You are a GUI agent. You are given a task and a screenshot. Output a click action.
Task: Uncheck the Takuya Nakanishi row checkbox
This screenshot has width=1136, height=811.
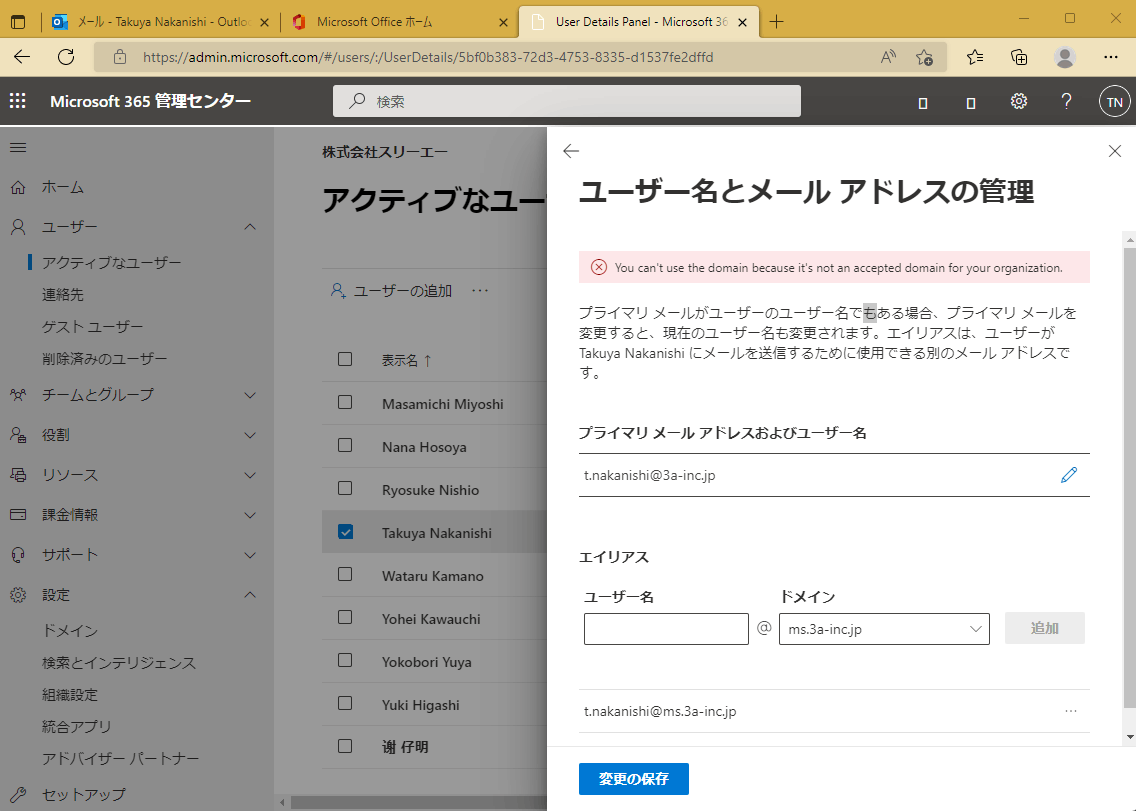coord(346,532)
